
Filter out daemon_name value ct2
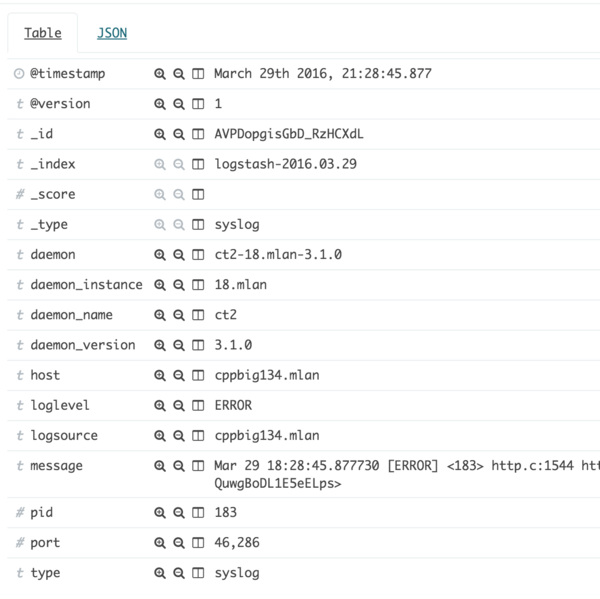coord(179,315)
